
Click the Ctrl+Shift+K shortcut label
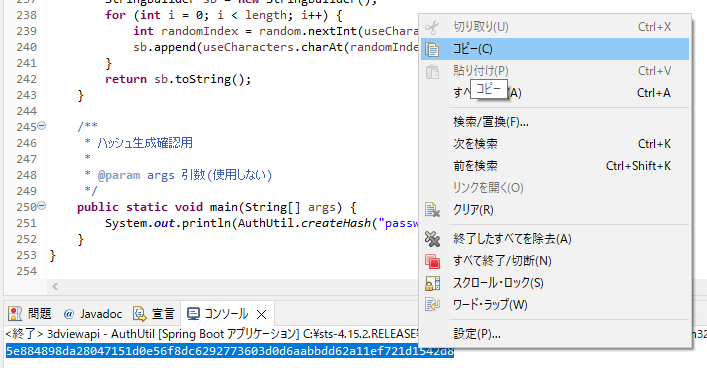pos(638,166)
